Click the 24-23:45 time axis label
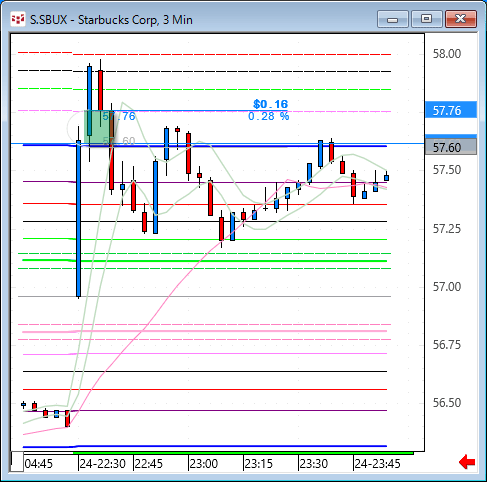This screenshot has height=482, width=487. pyautogui.click(x=377, y=463)
